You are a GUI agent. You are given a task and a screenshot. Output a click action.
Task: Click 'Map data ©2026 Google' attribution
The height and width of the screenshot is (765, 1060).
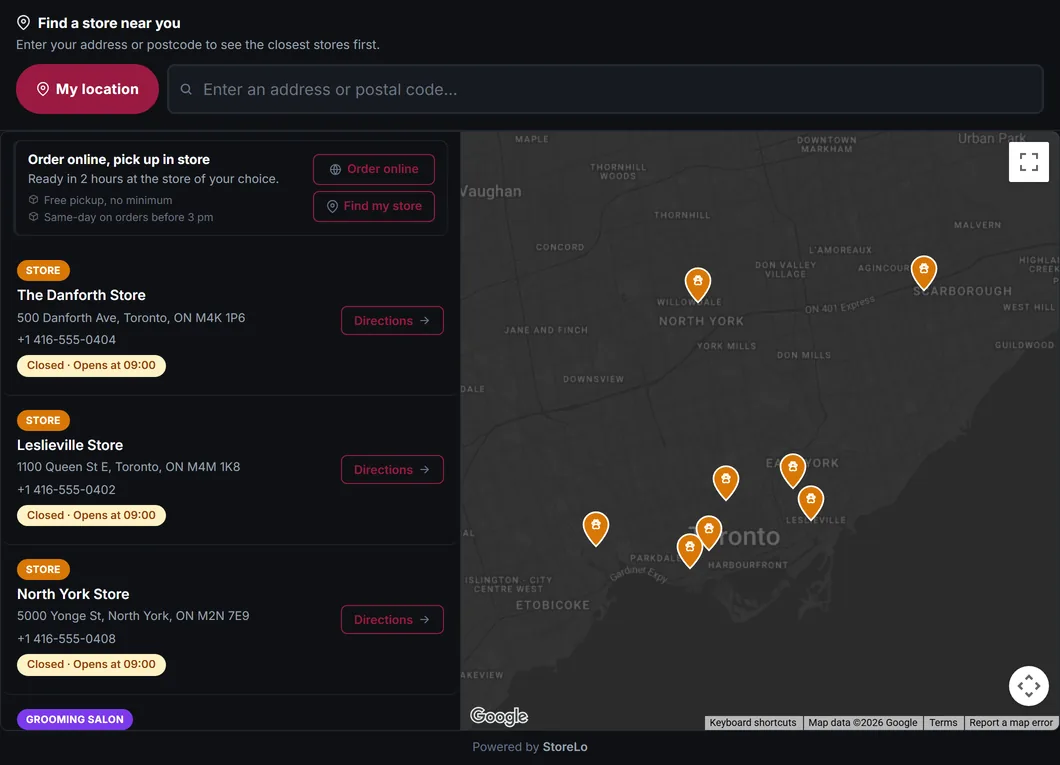[x=863, y=722]
